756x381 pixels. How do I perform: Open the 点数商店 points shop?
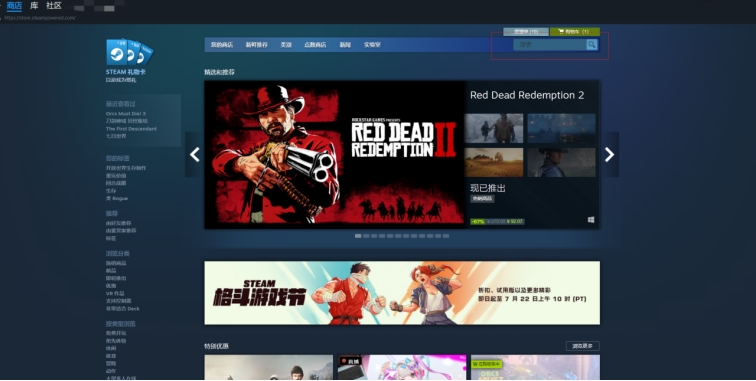pyautogui.click(x=315, y=45)
